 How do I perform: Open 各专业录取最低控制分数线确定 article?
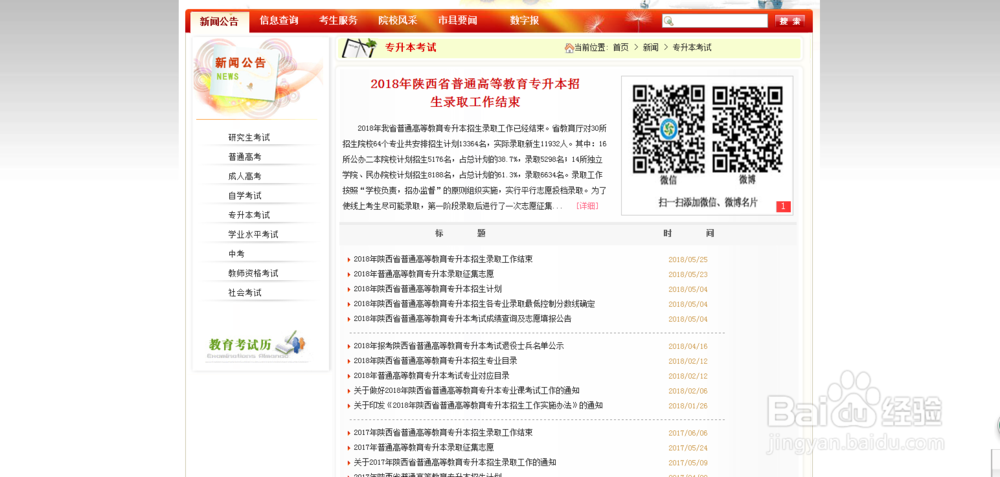[x=474, y=304]
